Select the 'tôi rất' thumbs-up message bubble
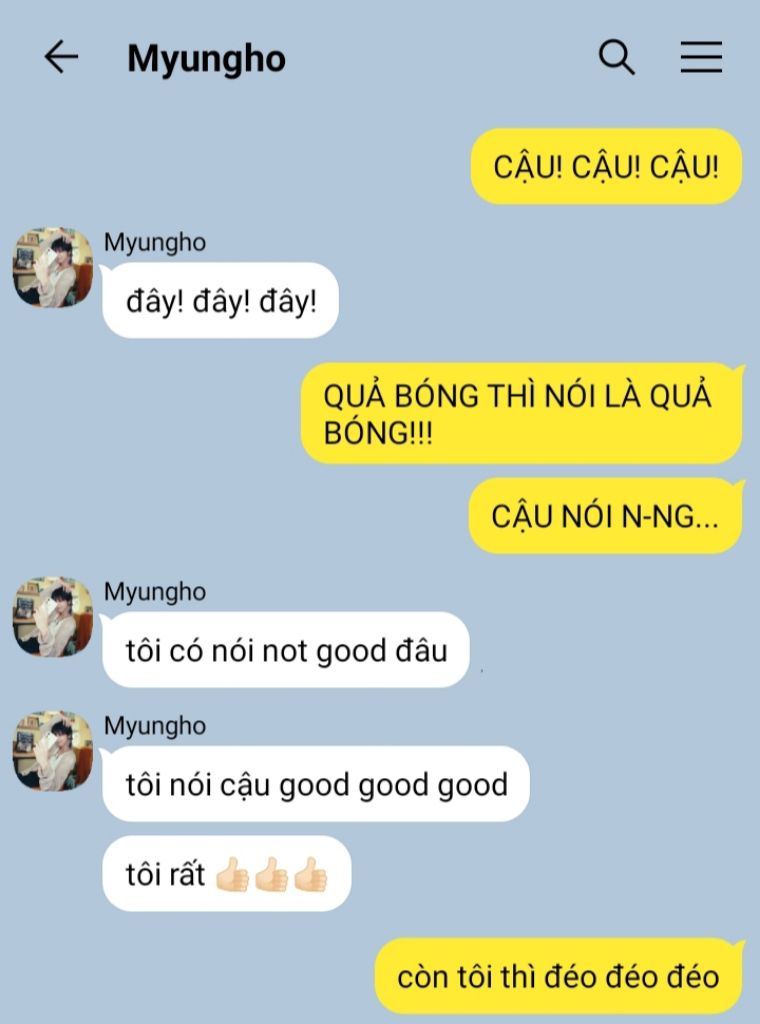 (227, 873)
